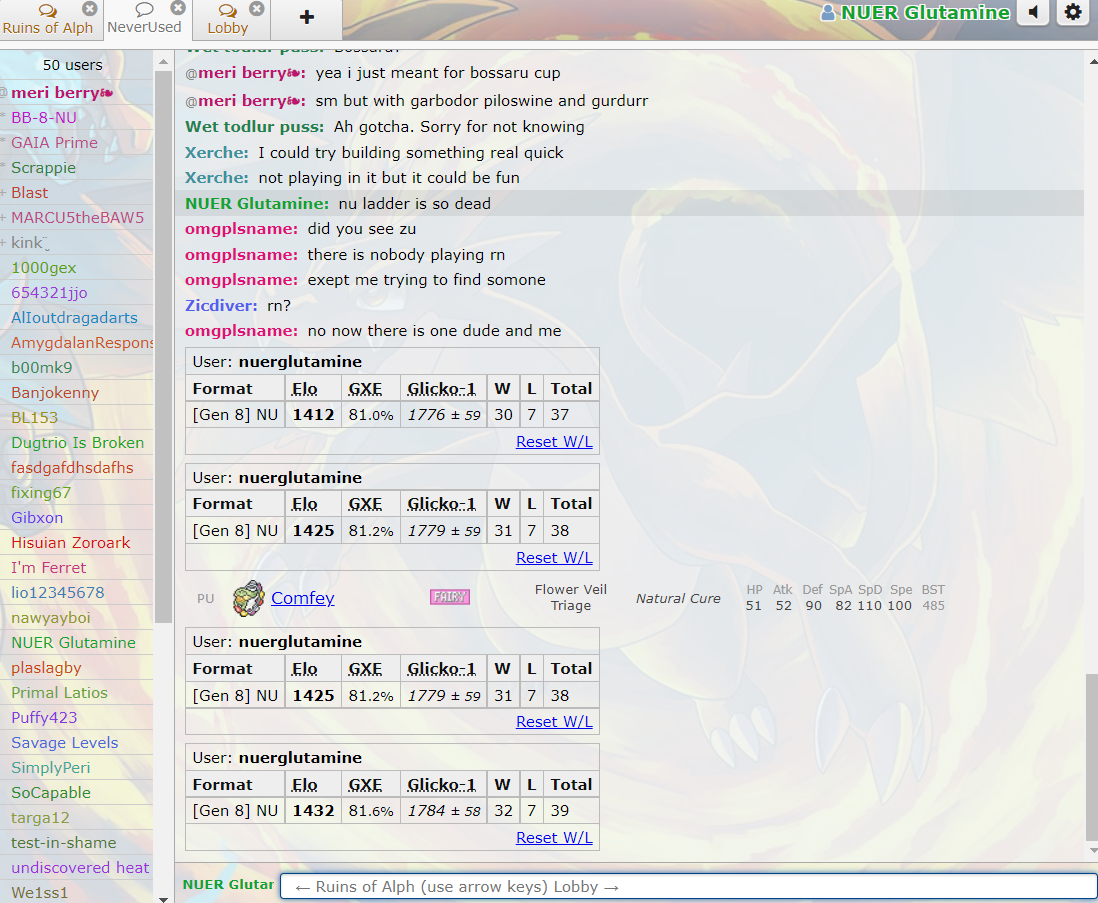
Task: Close the NeverUsed room tab
Action: pyautogui.click(x=179, y=8)
